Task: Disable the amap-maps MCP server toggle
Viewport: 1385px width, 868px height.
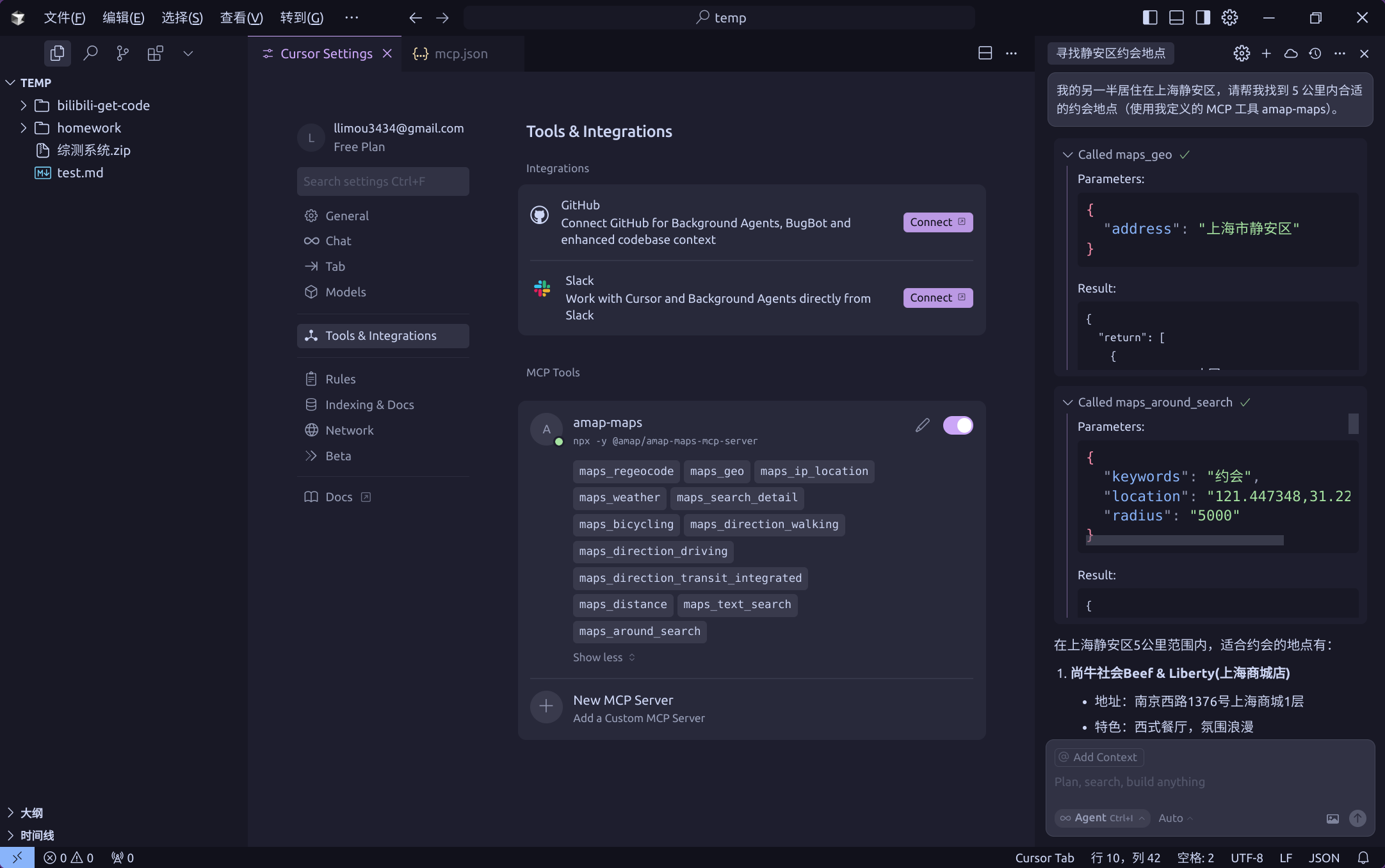Action: [957, 425]
